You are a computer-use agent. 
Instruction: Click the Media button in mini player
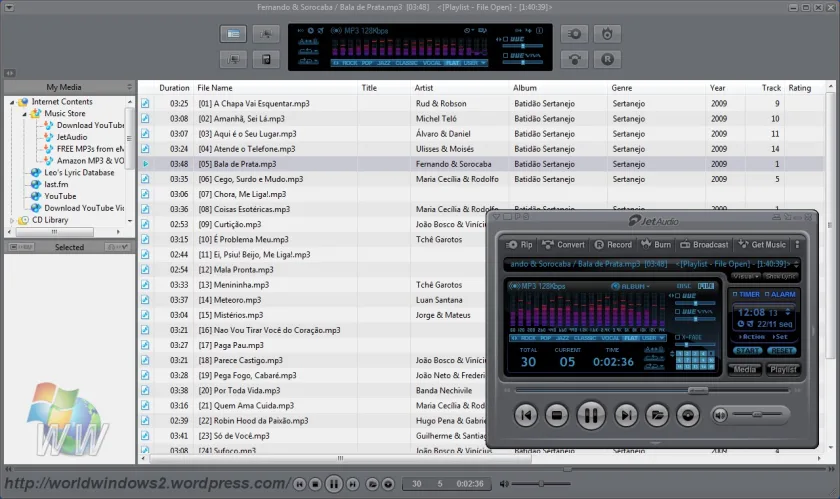[x=745, y=369]
